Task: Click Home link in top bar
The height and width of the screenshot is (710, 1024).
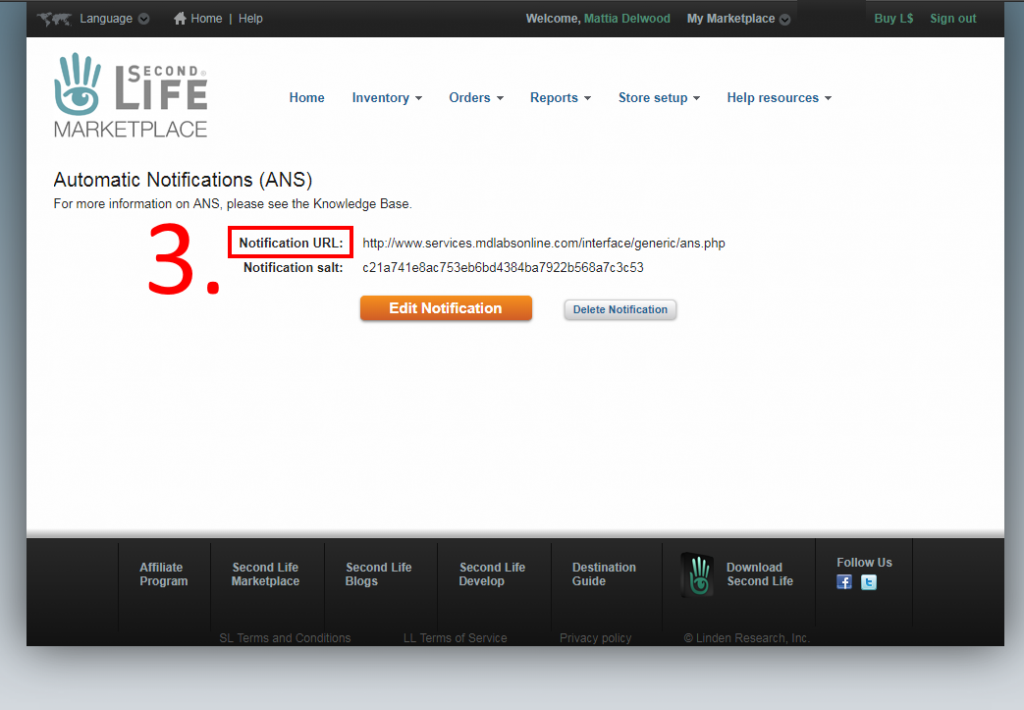Action: pyautogui.click(x=206, y=19)
